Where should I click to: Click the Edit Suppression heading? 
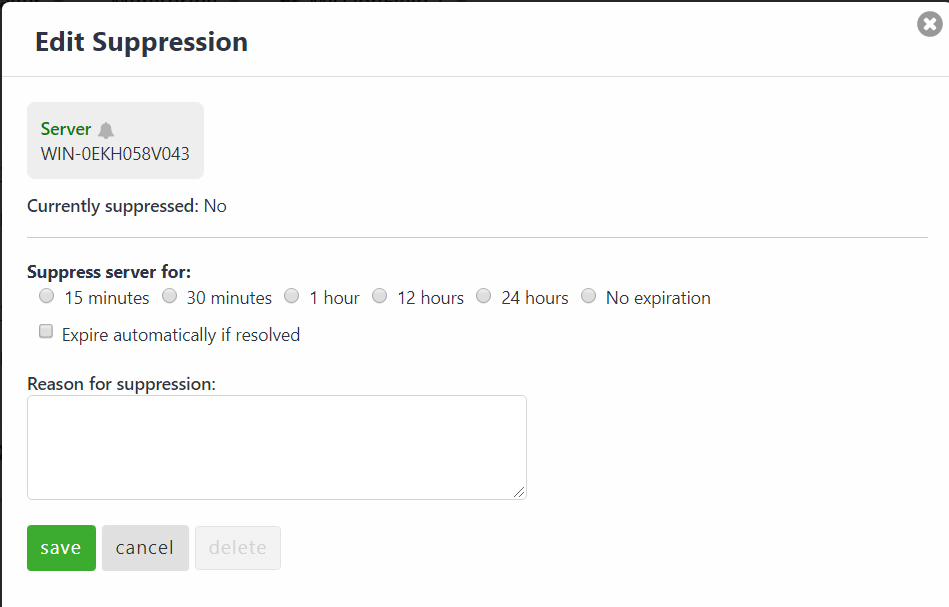tap(142, 42)
